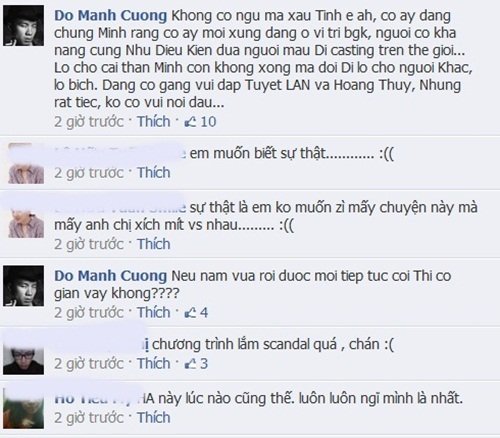The height and width of the screenshot is (438, 500).
Task: Click Thích under 'luôn luôn ngĩ mình là nhất'
Action: click(154, 418)
